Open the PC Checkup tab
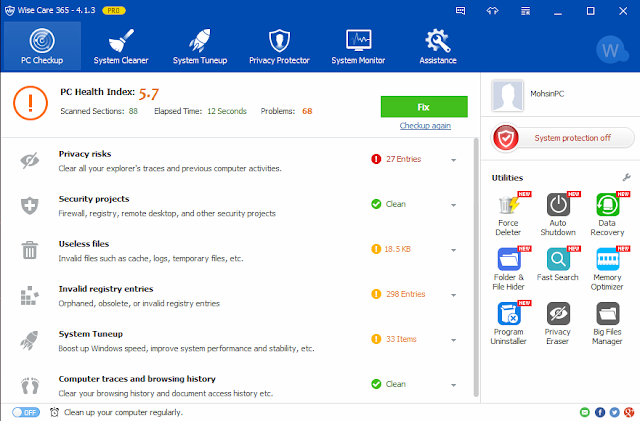640x421 pixels. pyautogui.click(x=42, y=47)
